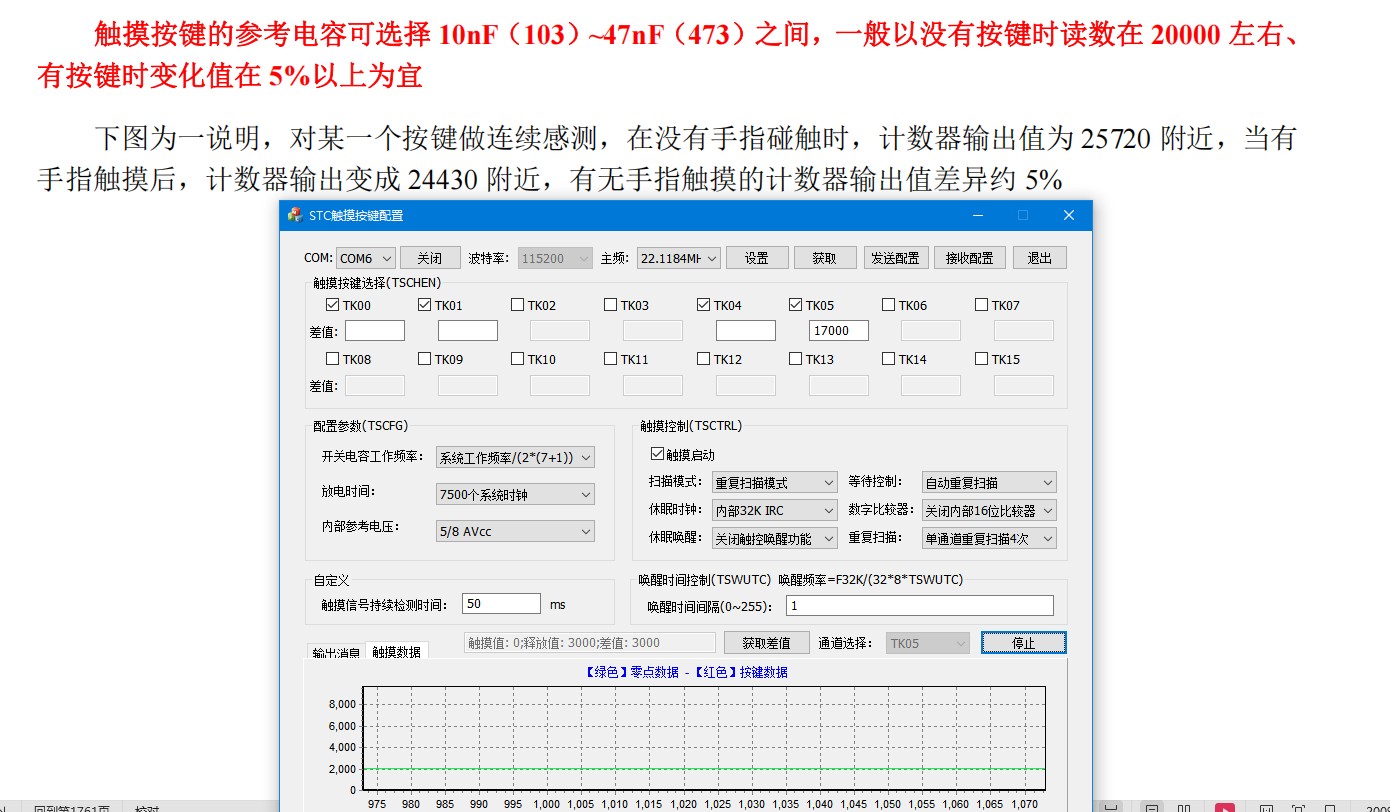Viewport: 1390px width, 812px height.
Task: Focus the 差值 field under TK04
Action: coord(746,330)
